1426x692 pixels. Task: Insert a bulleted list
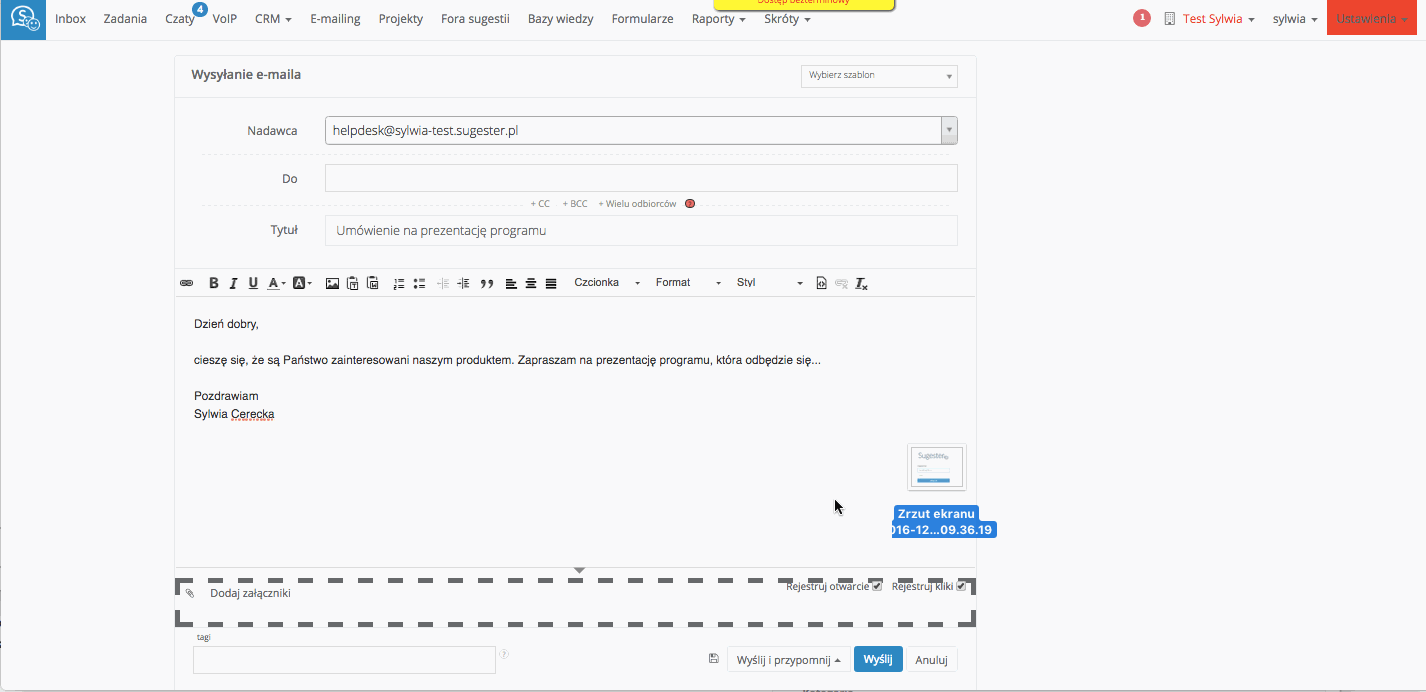(419, 283)
